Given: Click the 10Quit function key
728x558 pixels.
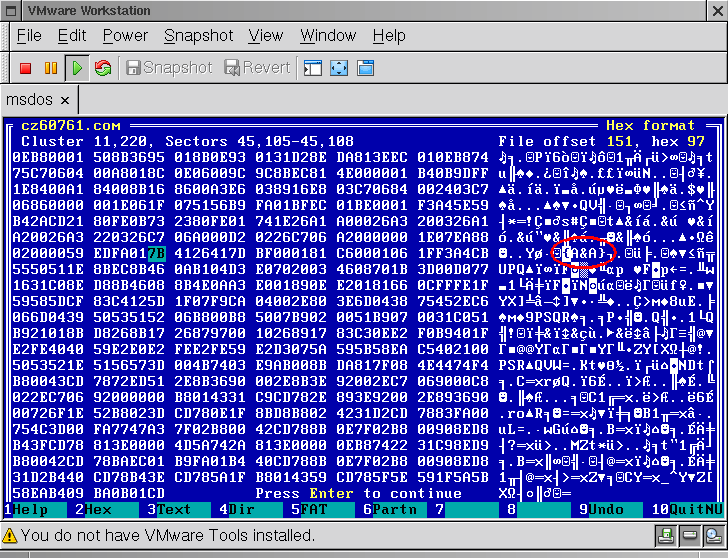Looking at the screenshot, I should coord(687,509).
